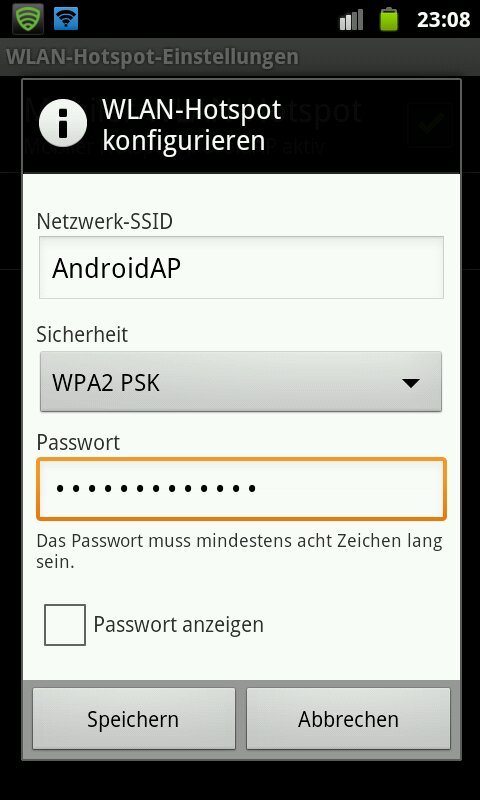Open the Sicherheit WPA2 PSK dropdown
Viewport: 480px width, 800px height.
[241, 382]
